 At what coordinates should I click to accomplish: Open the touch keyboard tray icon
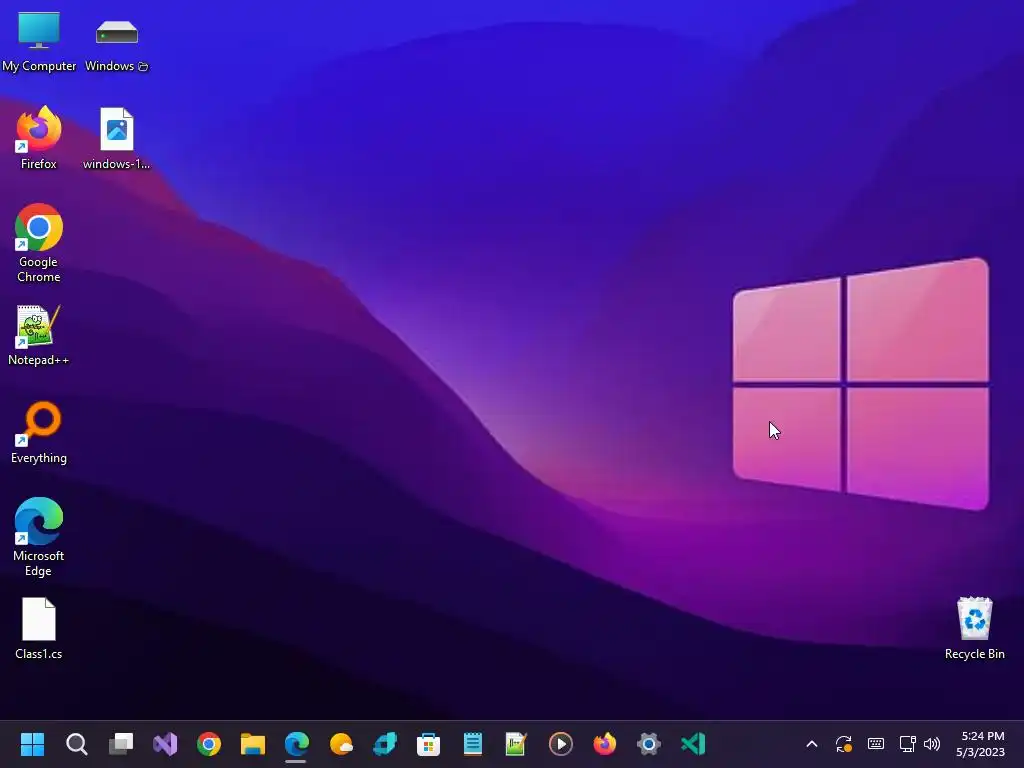[876, 744]
